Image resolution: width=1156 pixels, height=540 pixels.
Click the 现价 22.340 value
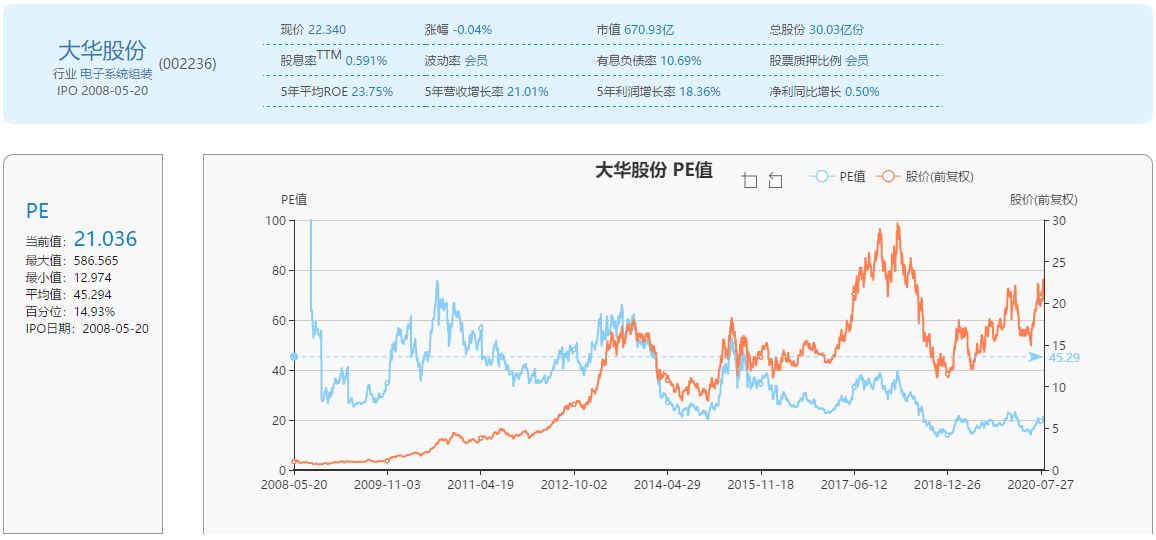327,30
